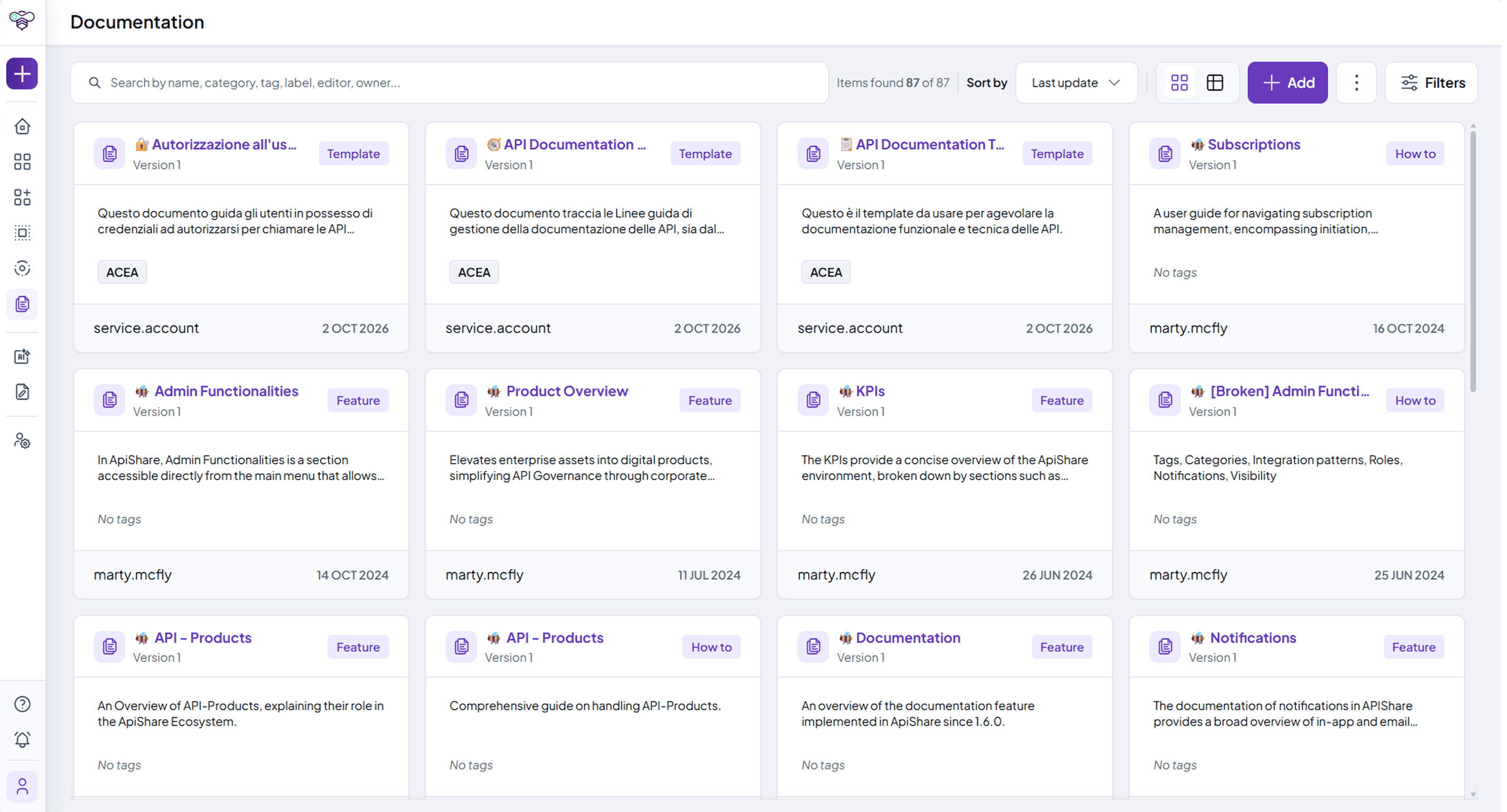The width and height of the screenshot is (1507, 812).
Task: Click the 16 OCT 2024 date on Subscriptions card
Action: (1408, 328)
